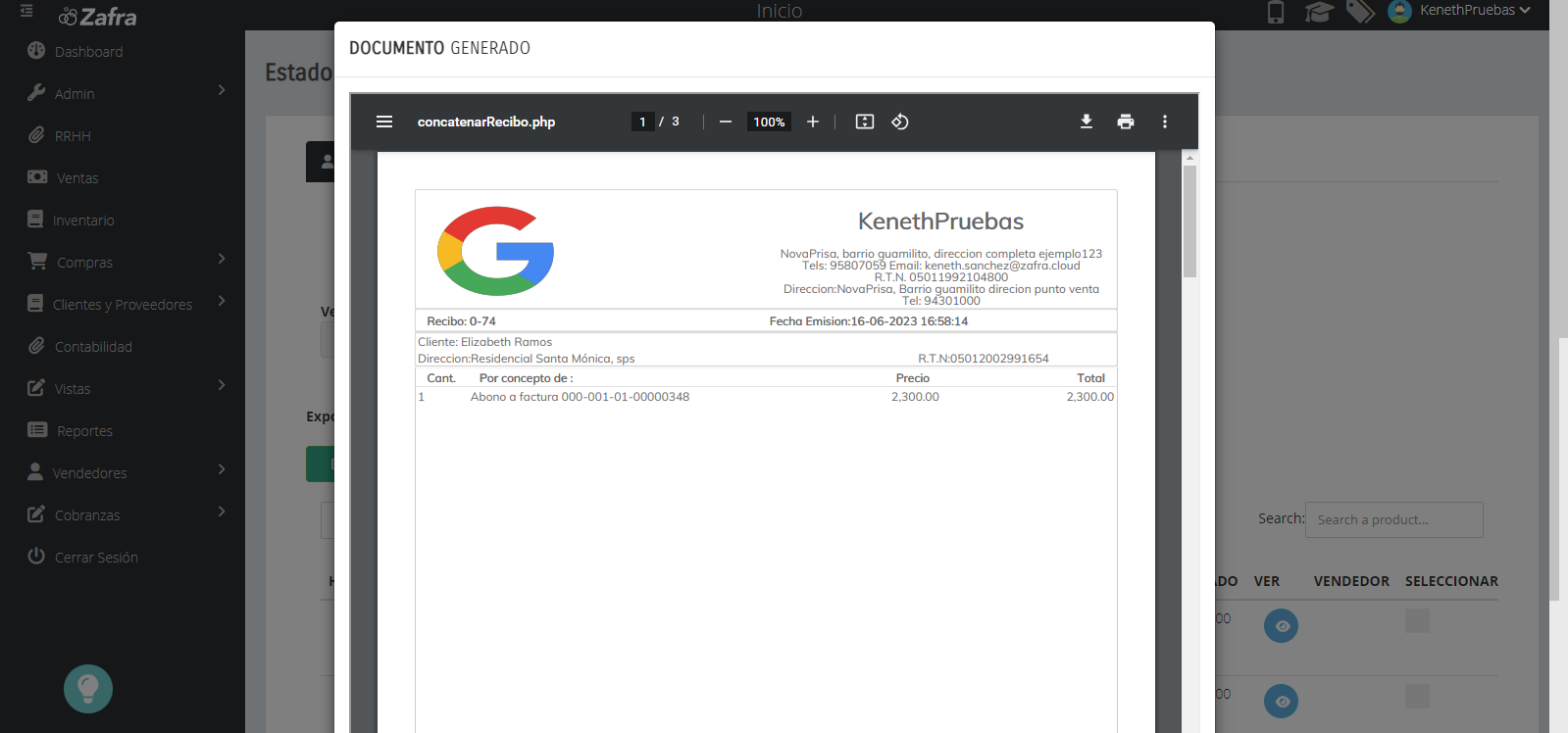The width and height of the screenshot is (1568, 733).
Task: Click the tags icon in header
Action: [x=1360, y=12]
